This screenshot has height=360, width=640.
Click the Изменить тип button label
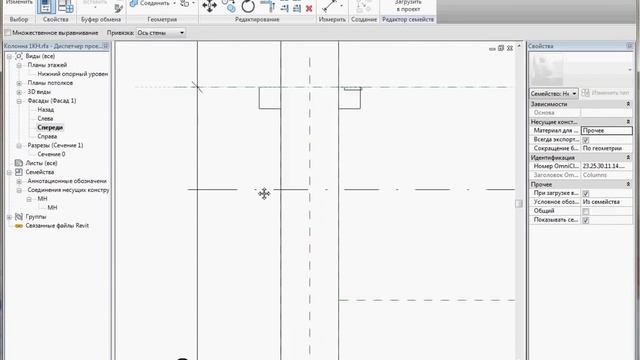tap(610, 93)
